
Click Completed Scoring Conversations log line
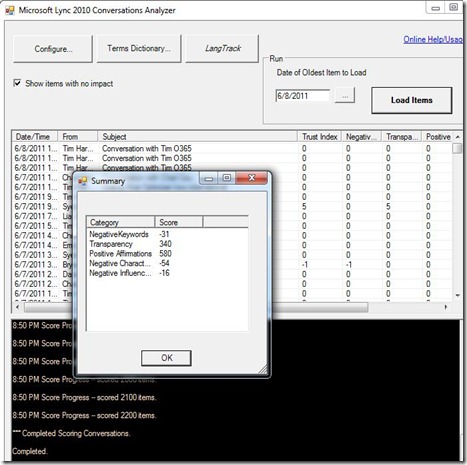71,433
